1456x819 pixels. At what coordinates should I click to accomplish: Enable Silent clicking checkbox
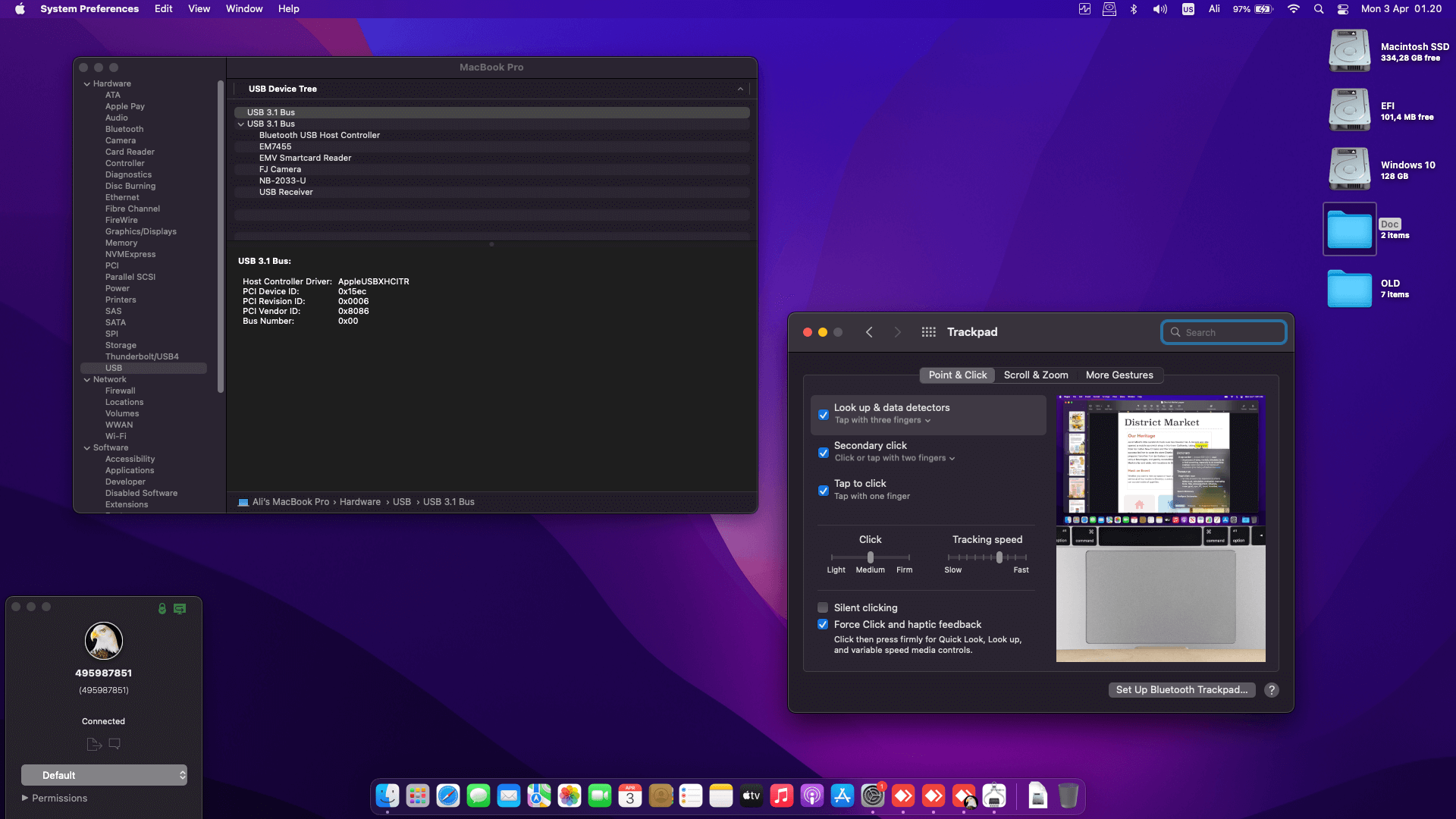(823, 607)
